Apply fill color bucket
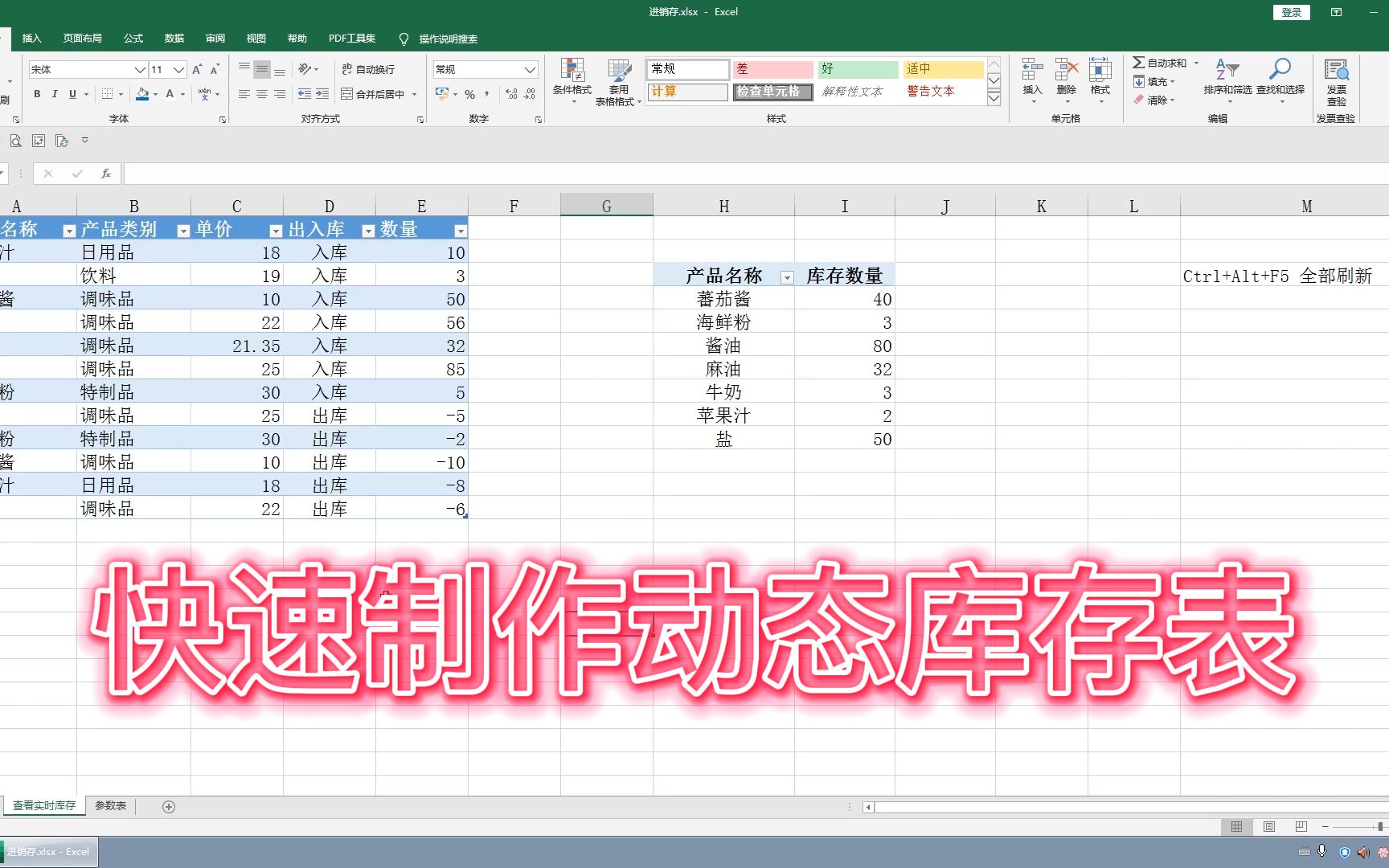 (x=142, y=94)
